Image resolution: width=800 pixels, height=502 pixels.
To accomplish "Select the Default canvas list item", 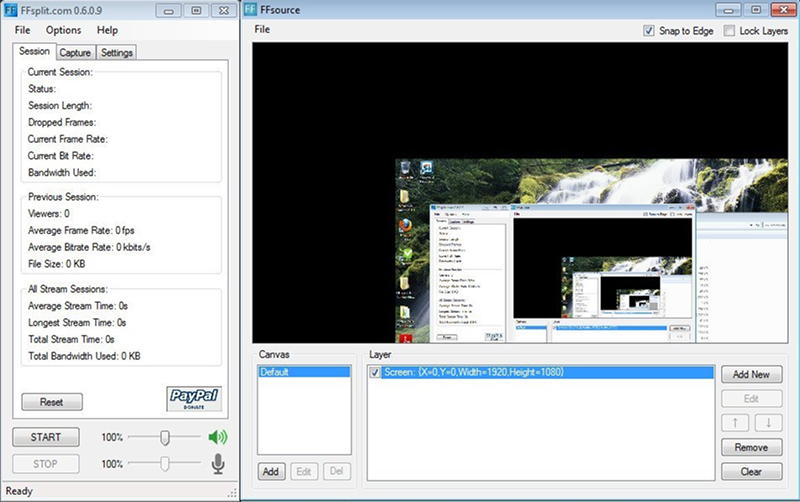I will click(x=304, y=372).
